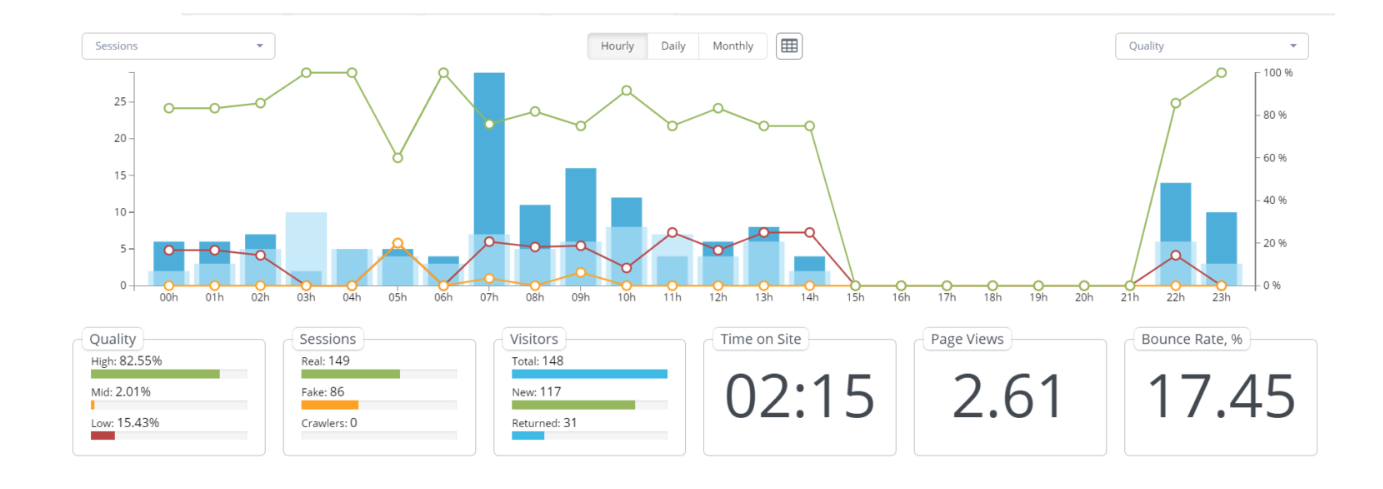Click the orange data point at 05h

(398, 243)
